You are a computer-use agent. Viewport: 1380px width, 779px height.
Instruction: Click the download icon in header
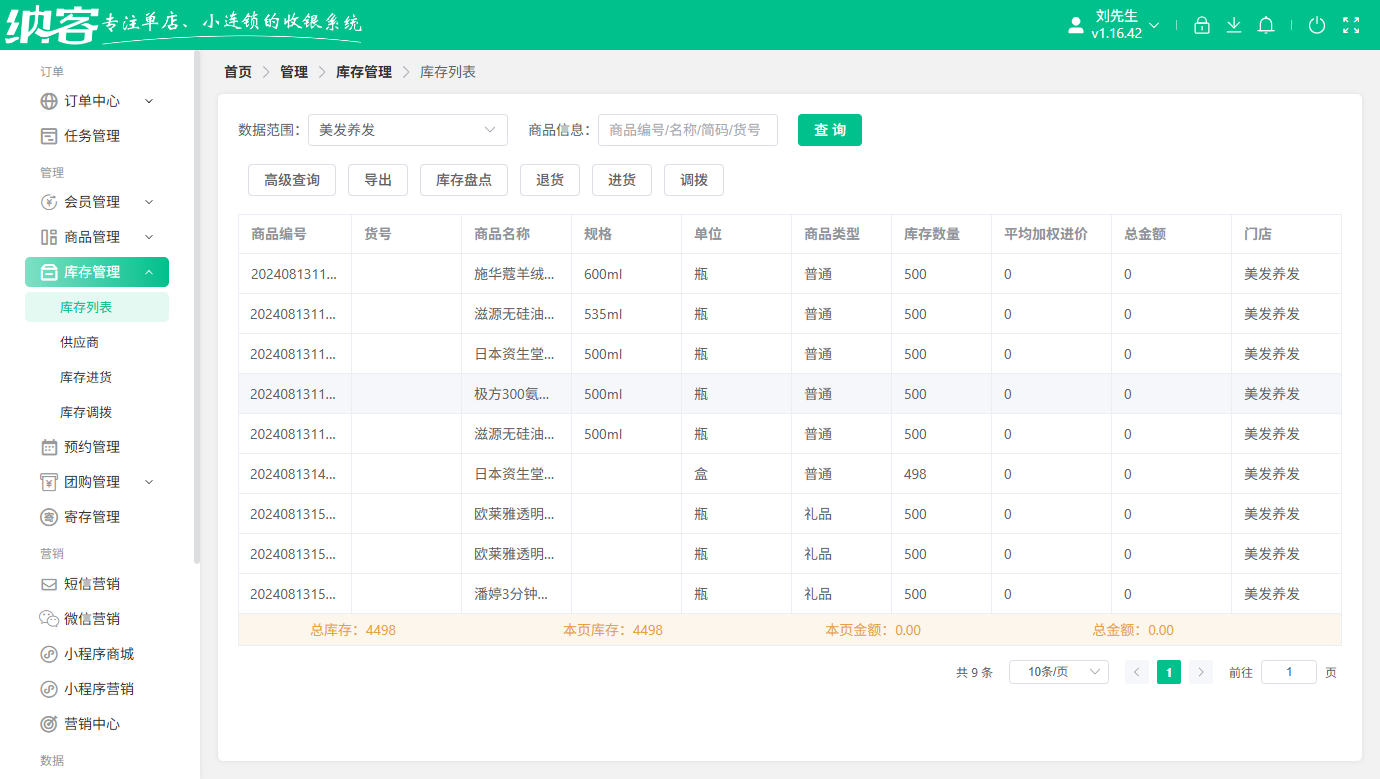(x=1234, y=25)
